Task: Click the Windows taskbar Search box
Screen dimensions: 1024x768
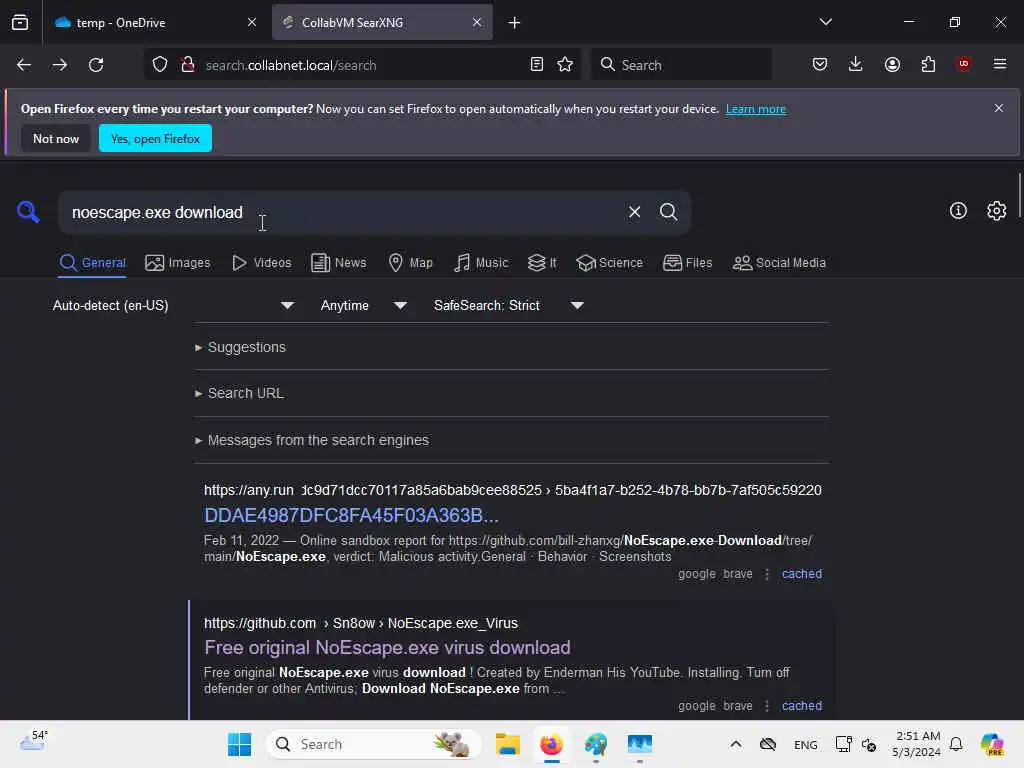Action: 374,744
